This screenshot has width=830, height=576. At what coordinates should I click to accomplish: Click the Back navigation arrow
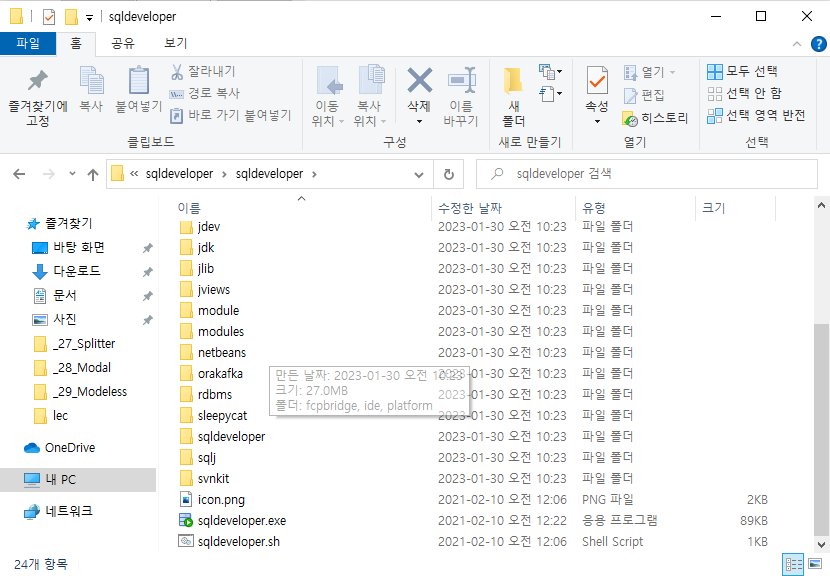pos(19,174)
